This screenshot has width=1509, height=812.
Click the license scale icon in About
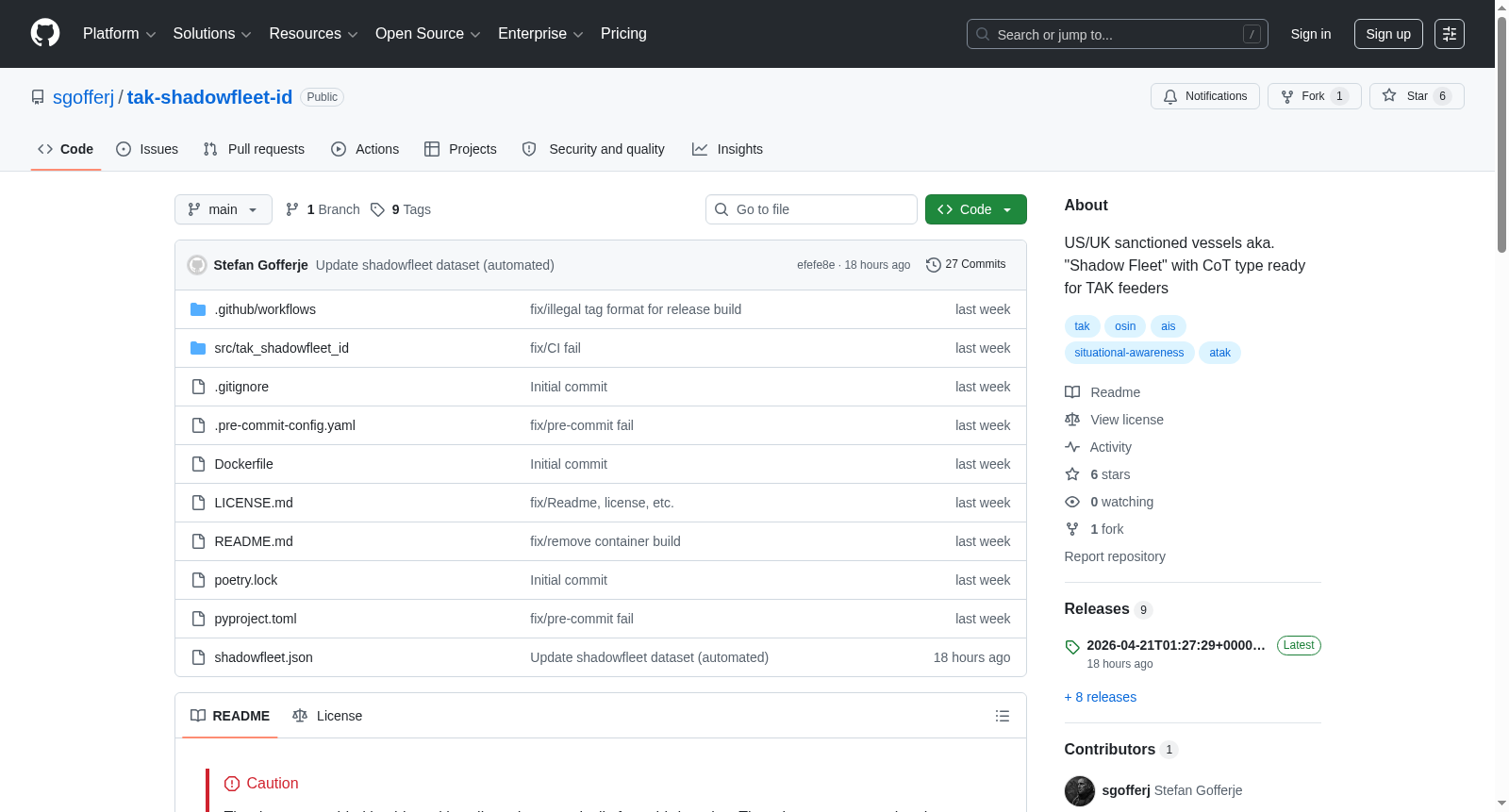[x=1072, y=420]
